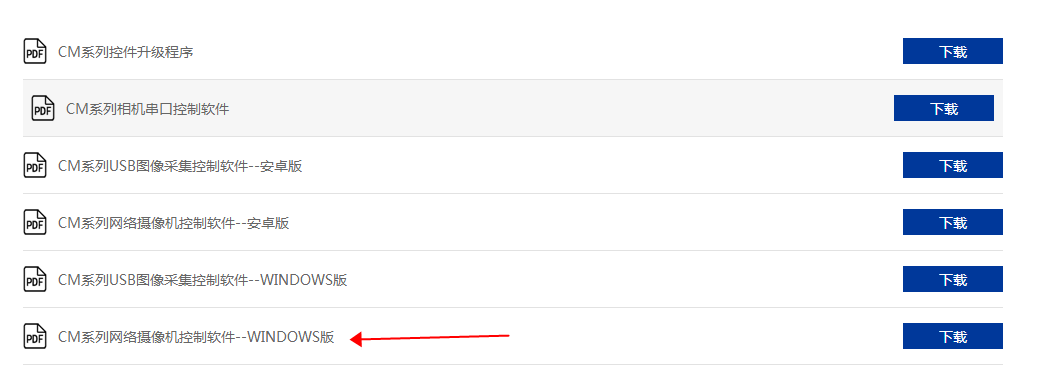Click the red arrow annotation
Screen dimensions: 1056x381
click(430, 338)
